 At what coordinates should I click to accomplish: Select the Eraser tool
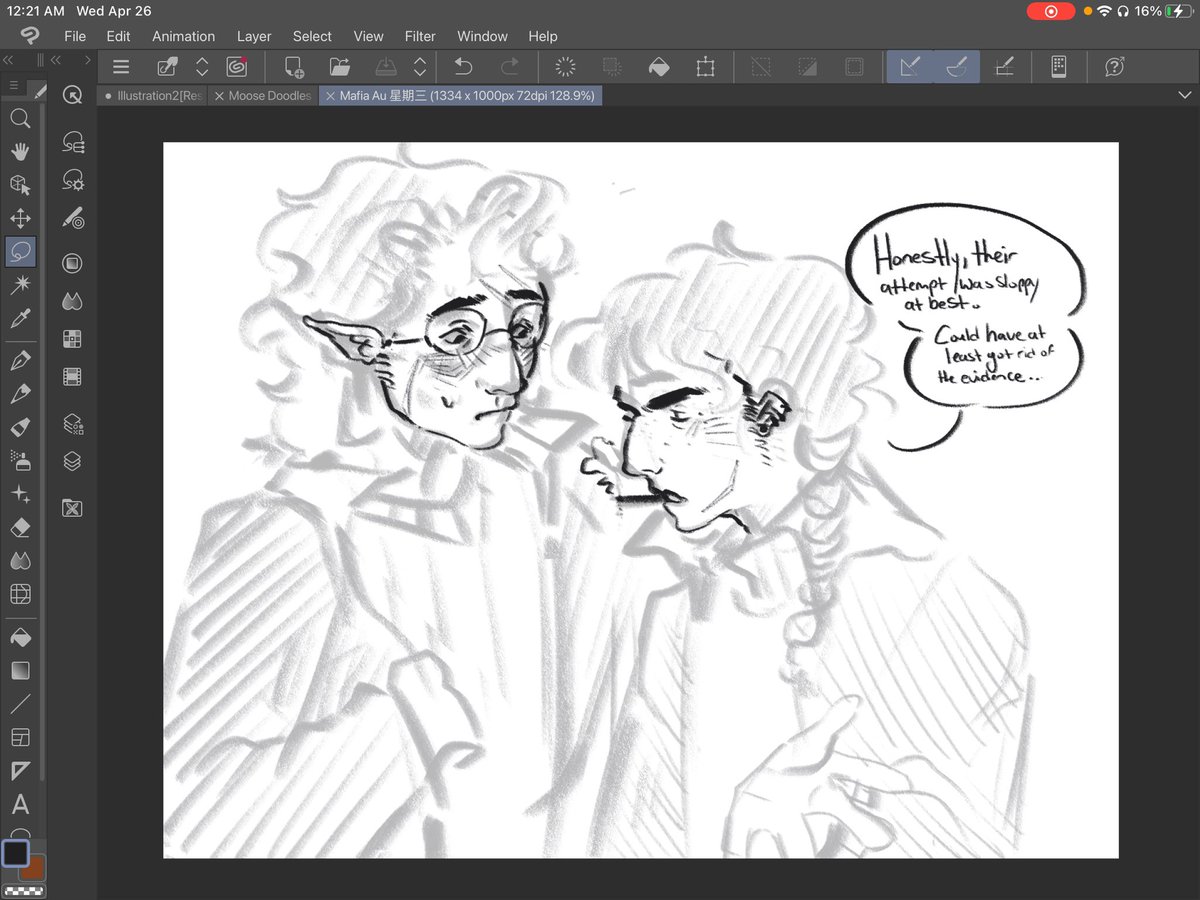click(20, 527)
